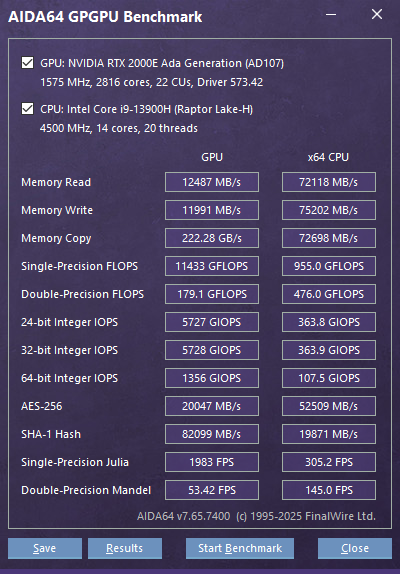Select the GPU Memory Read result box

pos(212,182)
